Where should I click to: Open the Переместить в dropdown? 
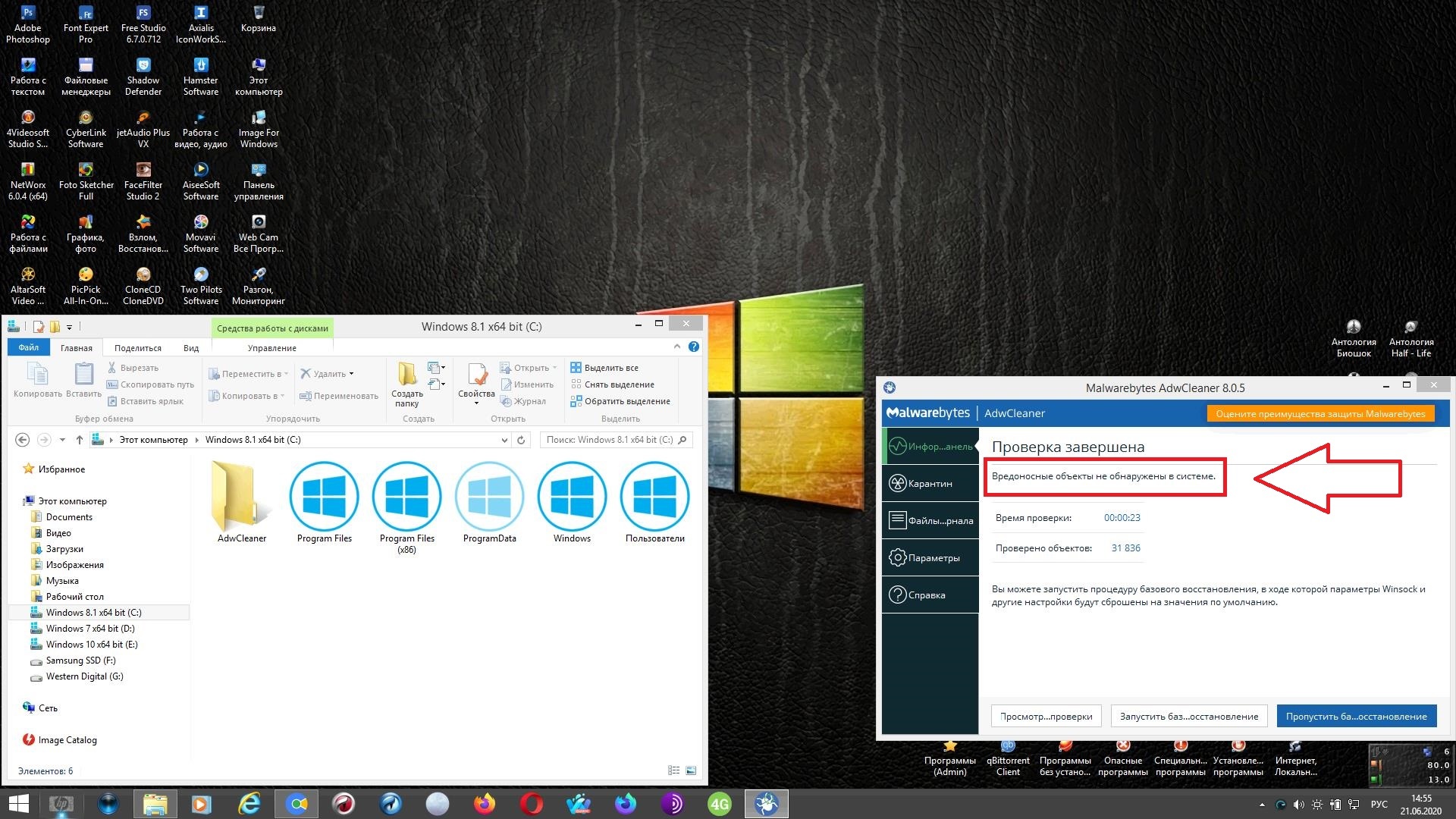(249, 374)
